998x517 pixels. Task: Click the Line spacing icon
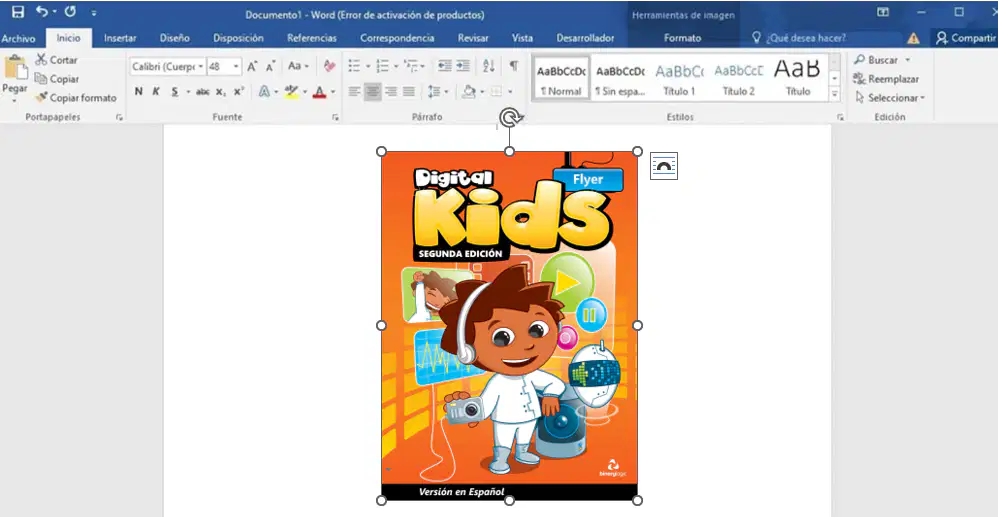434,92
